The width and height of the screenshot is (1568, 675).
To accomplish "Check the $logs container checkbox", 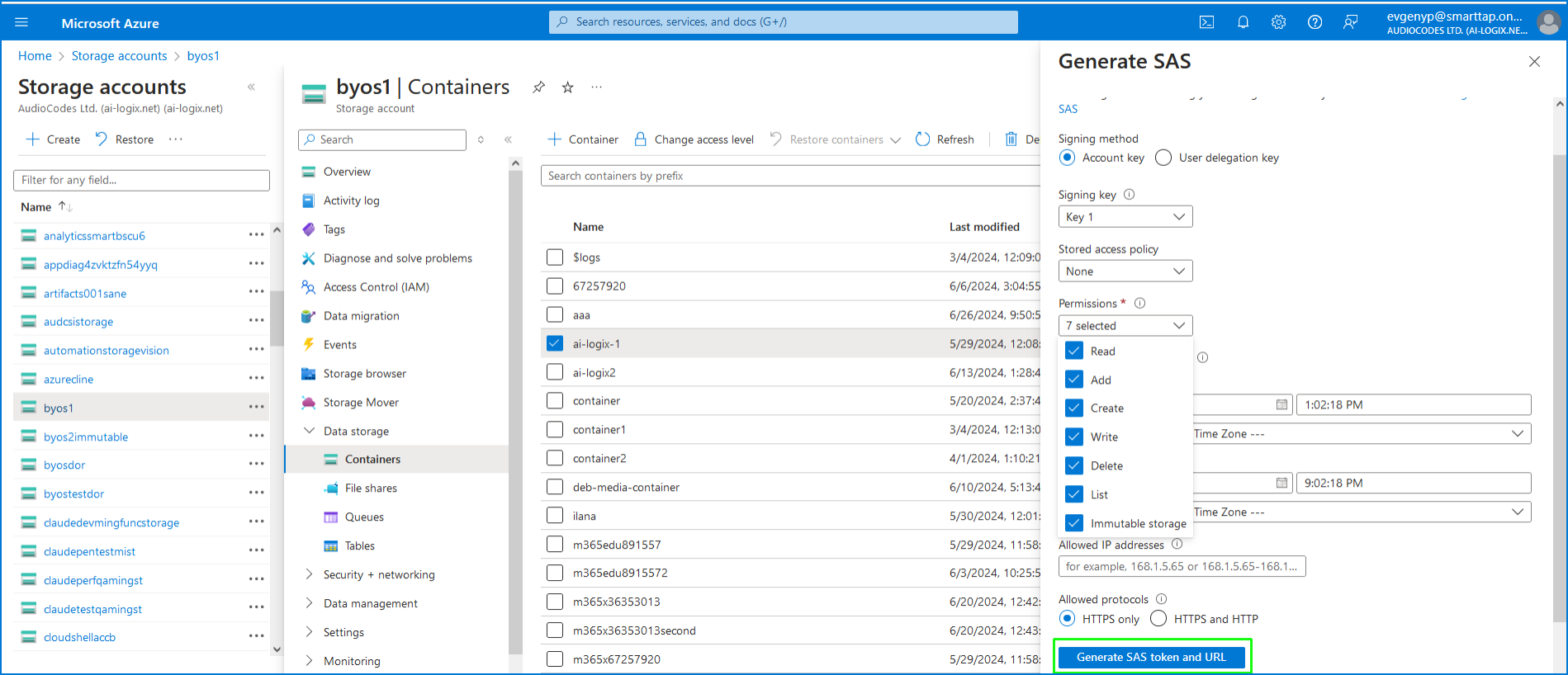I will click(x=555, y=257).
